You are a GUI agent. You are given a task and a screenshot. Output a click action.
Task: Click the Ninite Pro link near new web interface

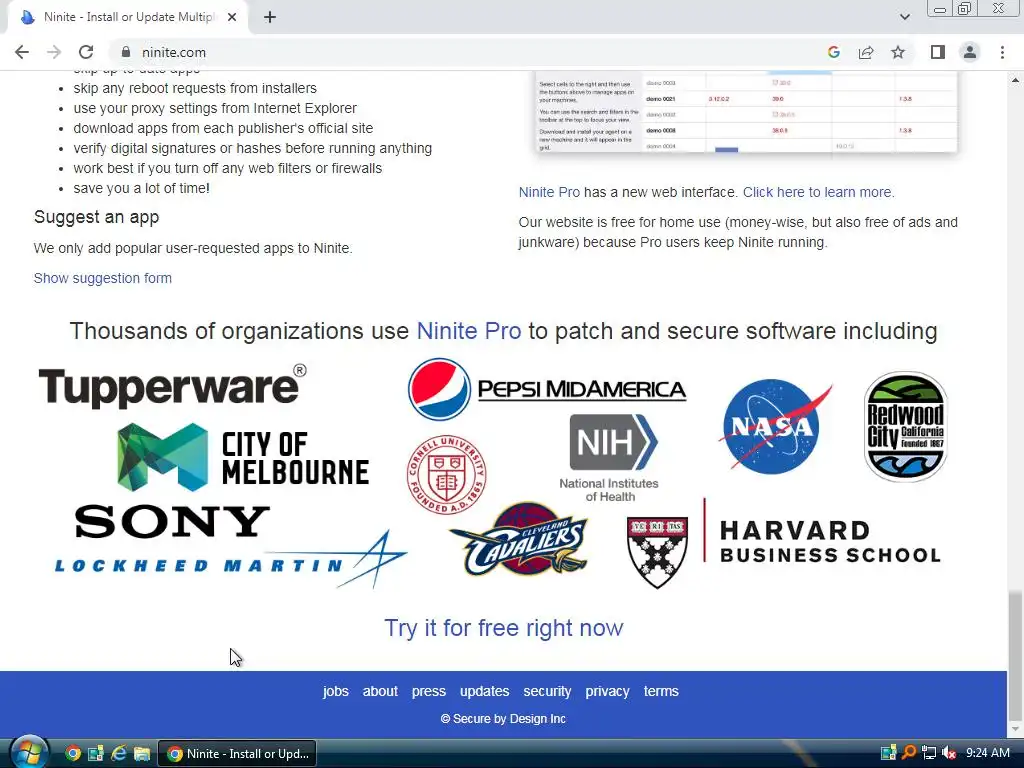point(549,192)
